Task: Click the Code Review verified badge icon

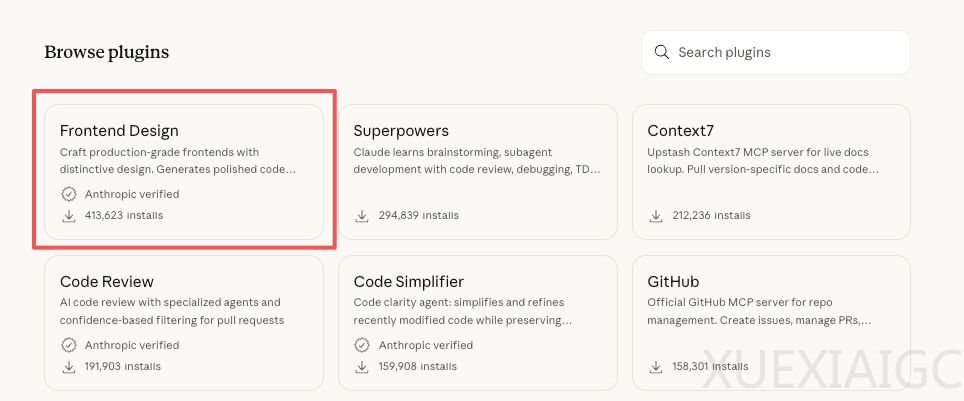Action: pos(69,345)
